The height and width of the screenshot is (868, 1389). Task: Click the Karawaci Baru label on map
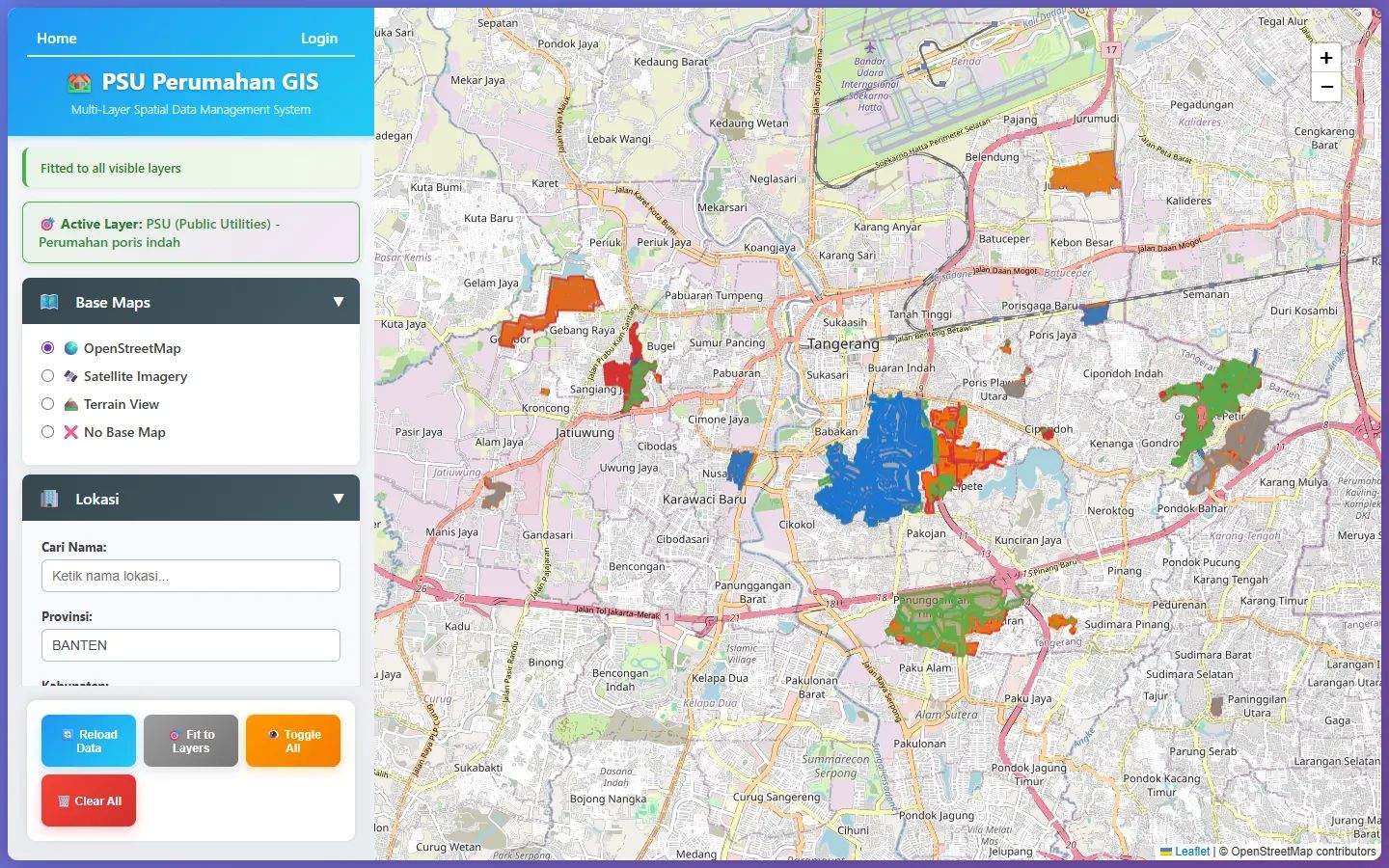[704, 500]
